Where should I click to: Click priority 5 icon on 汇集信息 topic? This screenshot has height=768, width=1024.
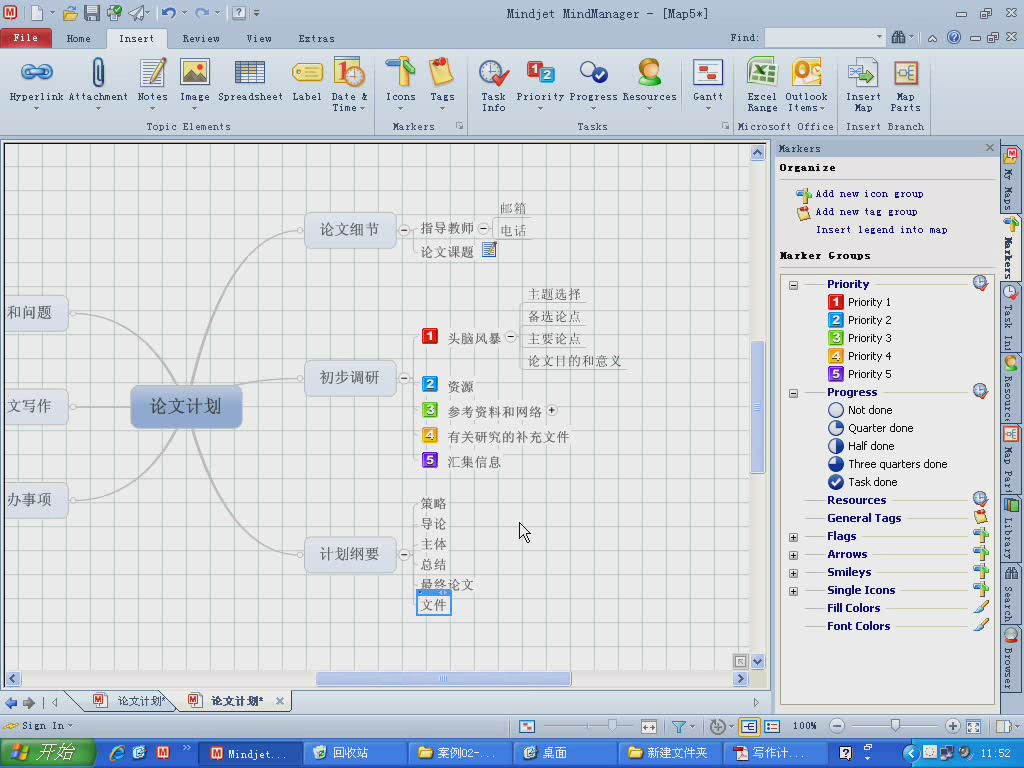[429, 460]
